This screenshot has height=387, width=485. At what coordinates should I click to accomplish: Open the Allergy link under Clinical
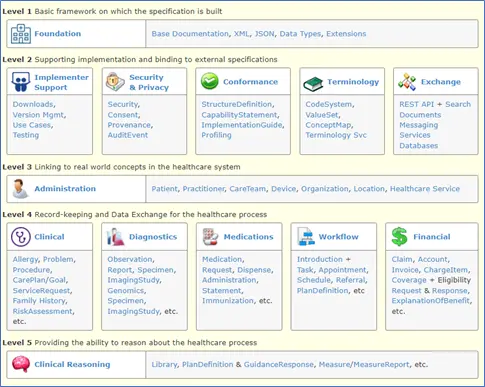click(x=25, y=259)
